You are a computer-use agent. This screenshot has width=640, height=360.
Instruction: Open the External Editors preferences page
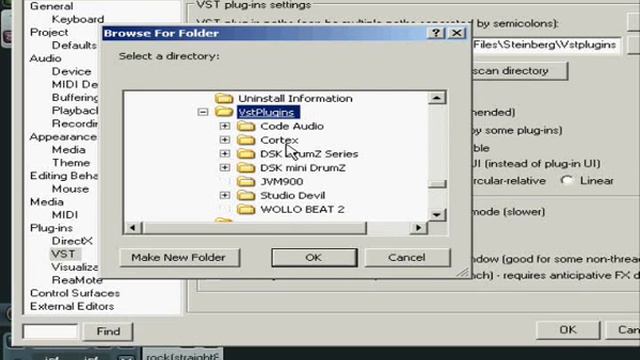72,307
